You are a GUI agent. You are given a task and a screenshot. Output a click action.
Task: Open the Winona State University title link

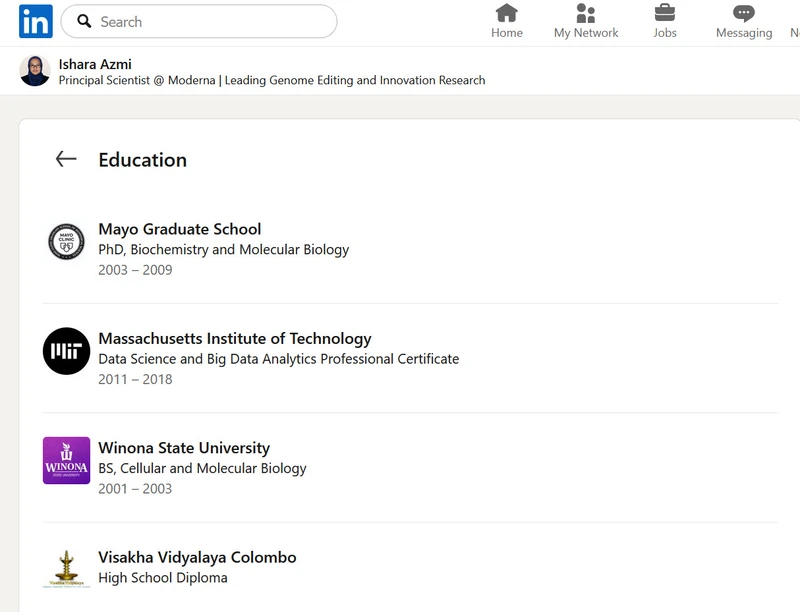tap(184, 448)
